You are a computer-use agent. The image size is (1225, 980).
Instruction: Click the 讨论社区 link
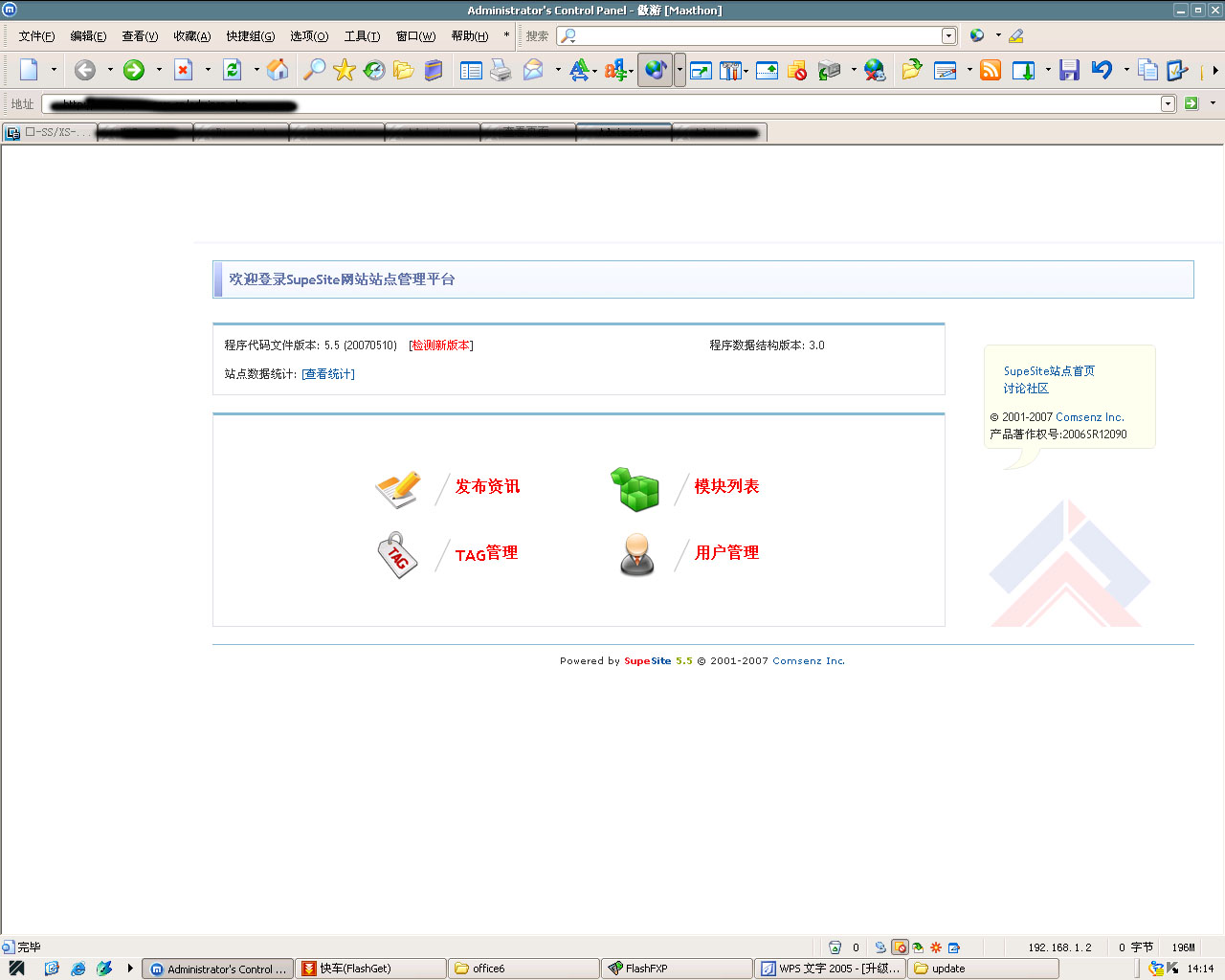pos(1026,389)
